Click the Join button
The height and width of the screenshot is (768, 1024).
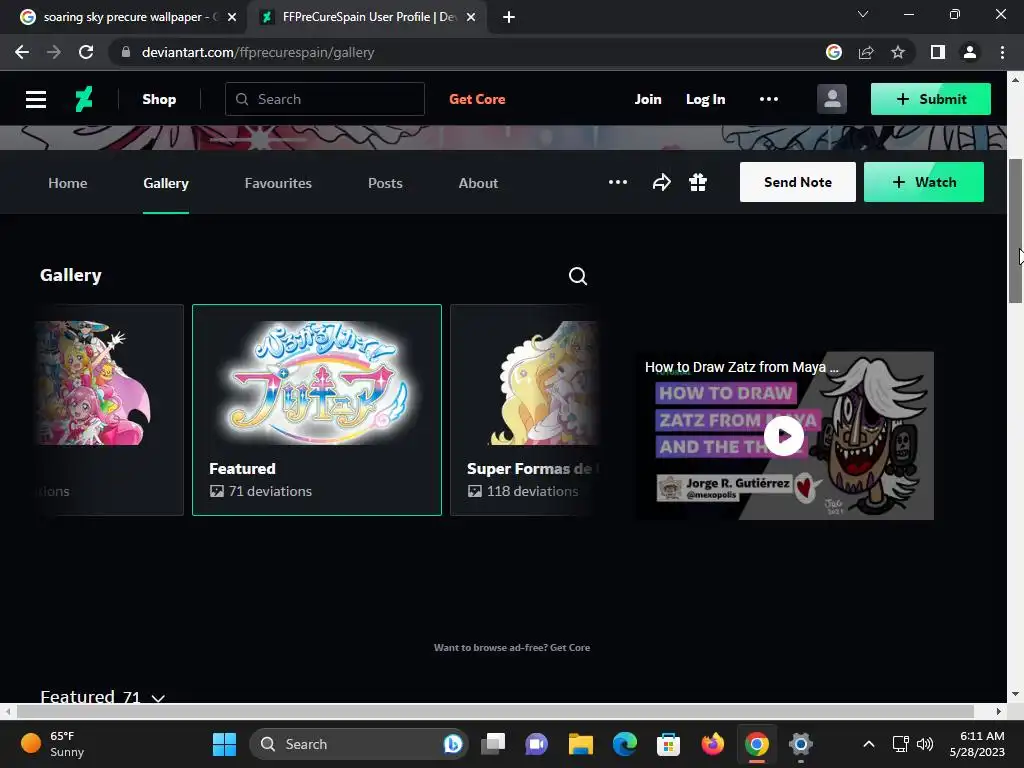point(648,99)
